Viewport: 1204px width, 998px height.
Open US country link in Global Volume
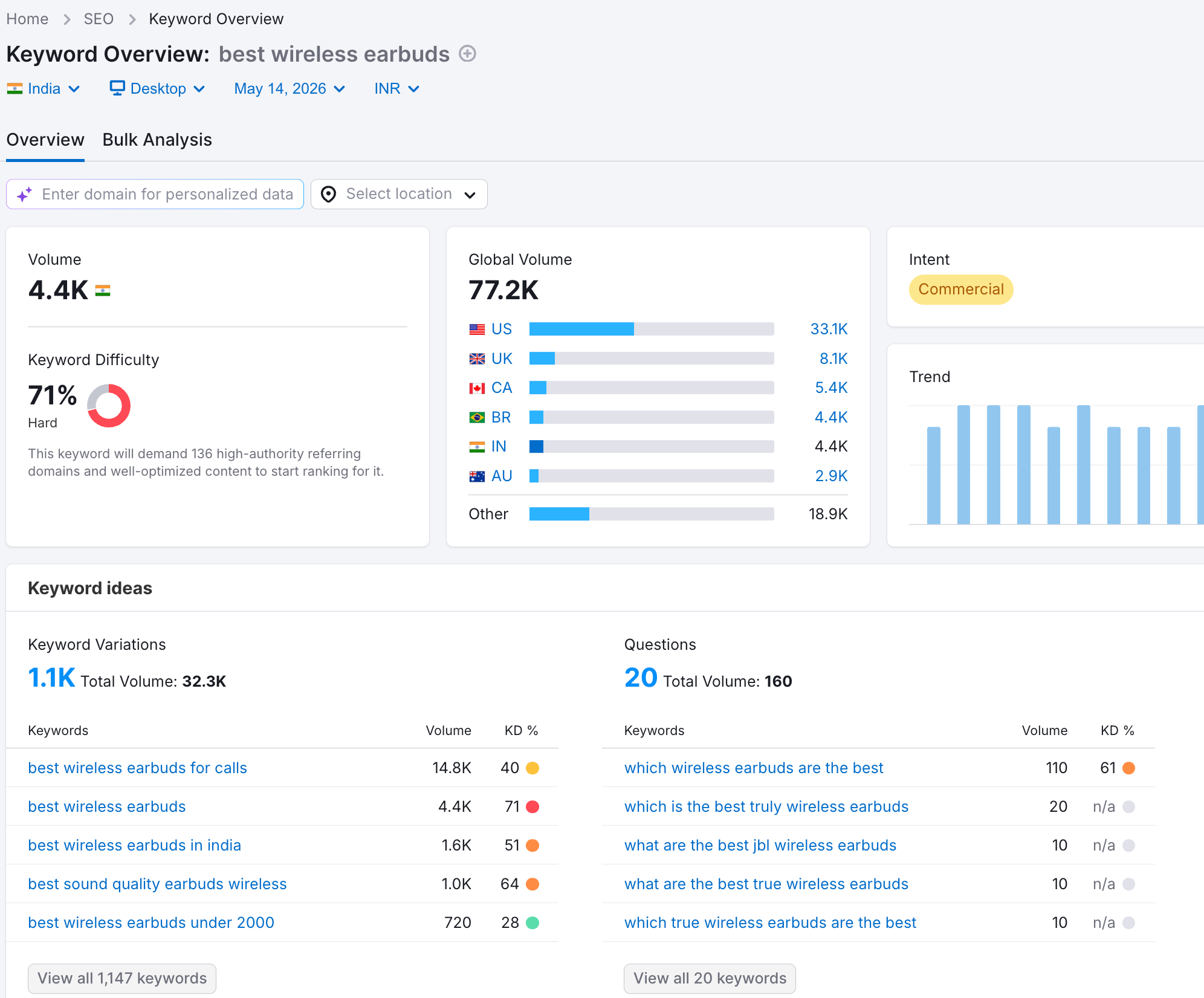502,329
